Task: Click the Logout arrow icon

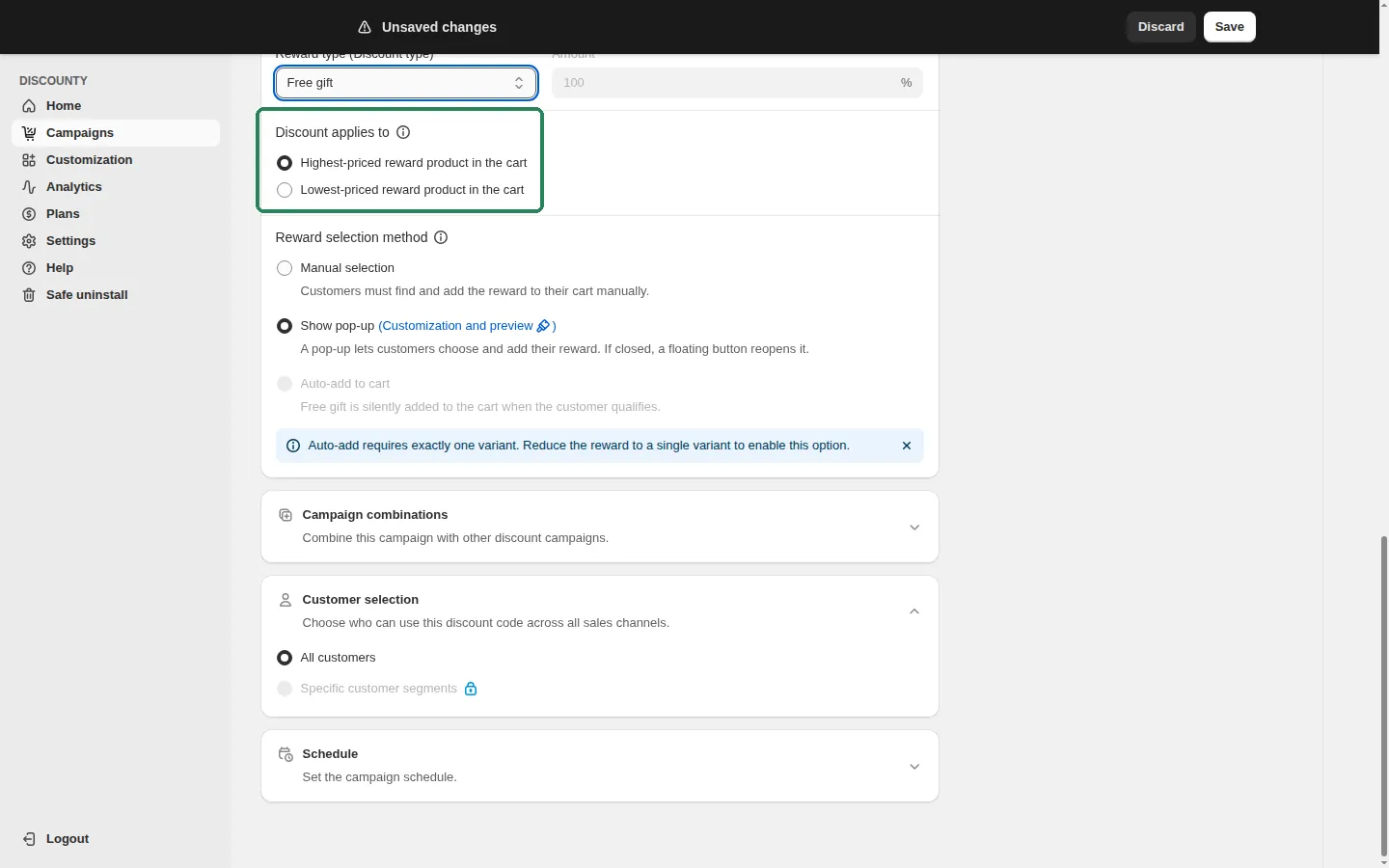Action: point(29,839)
